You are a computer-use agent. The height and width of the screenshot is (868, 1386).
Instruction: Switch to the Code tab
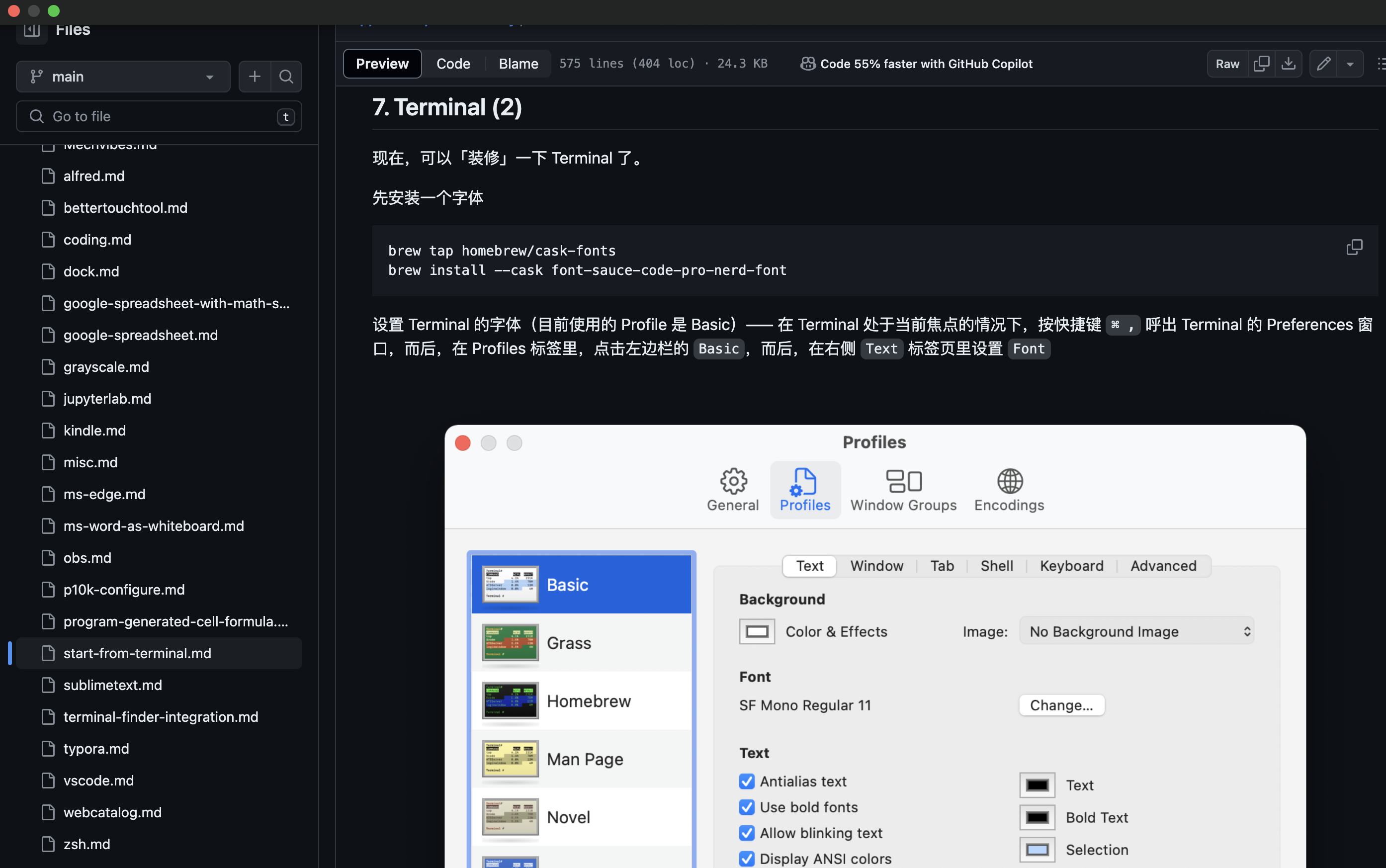[453, 64]
